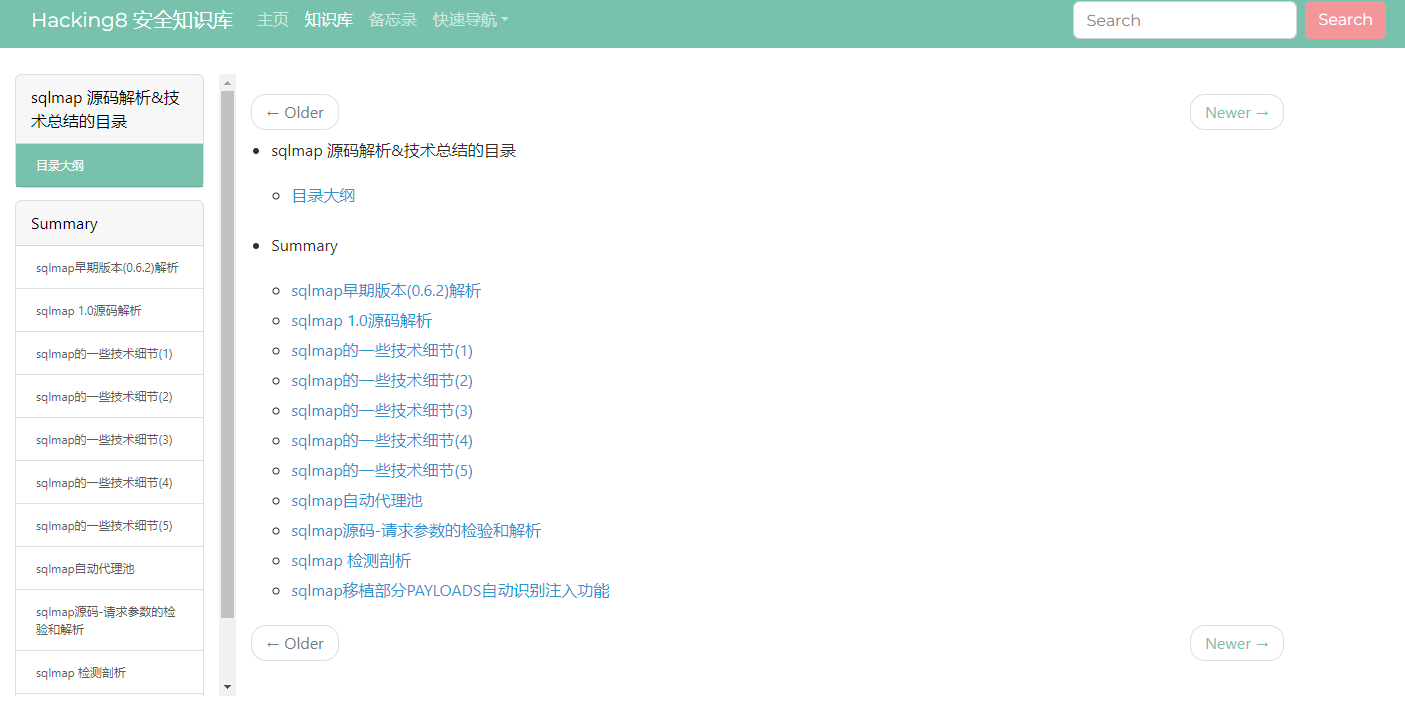Focus the Search input field
Viewport: 1405px width, 710px height.
point(1185,20)
